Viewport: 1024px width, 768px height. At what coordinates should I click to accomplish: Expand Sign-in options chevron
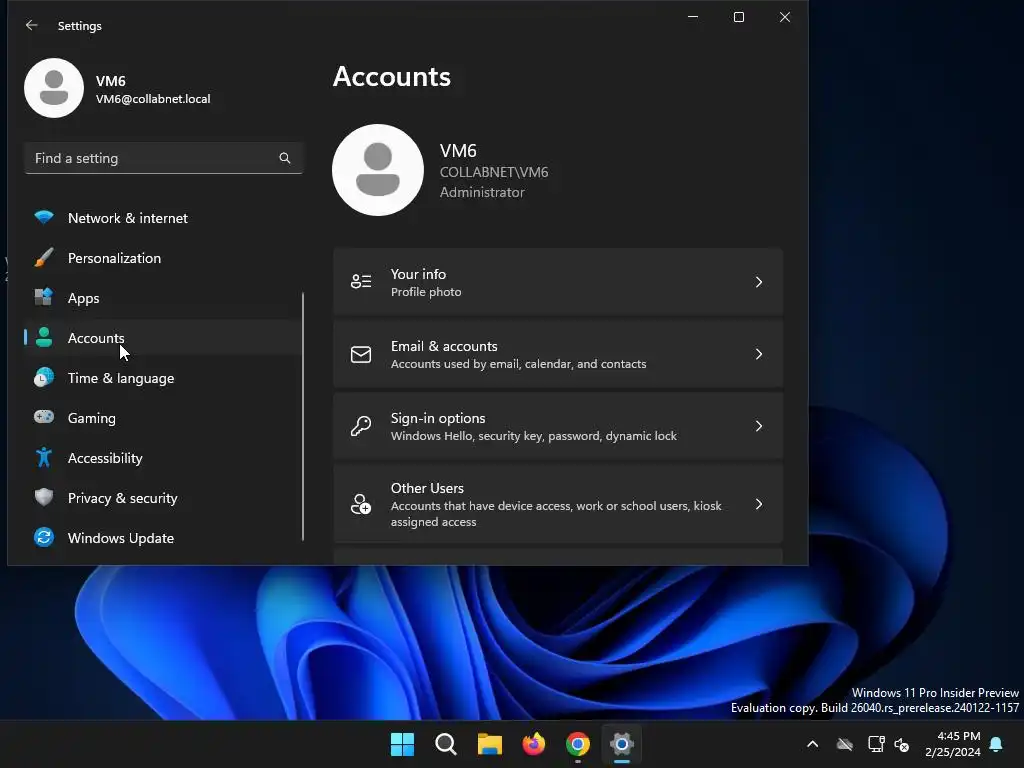[759, 426]
